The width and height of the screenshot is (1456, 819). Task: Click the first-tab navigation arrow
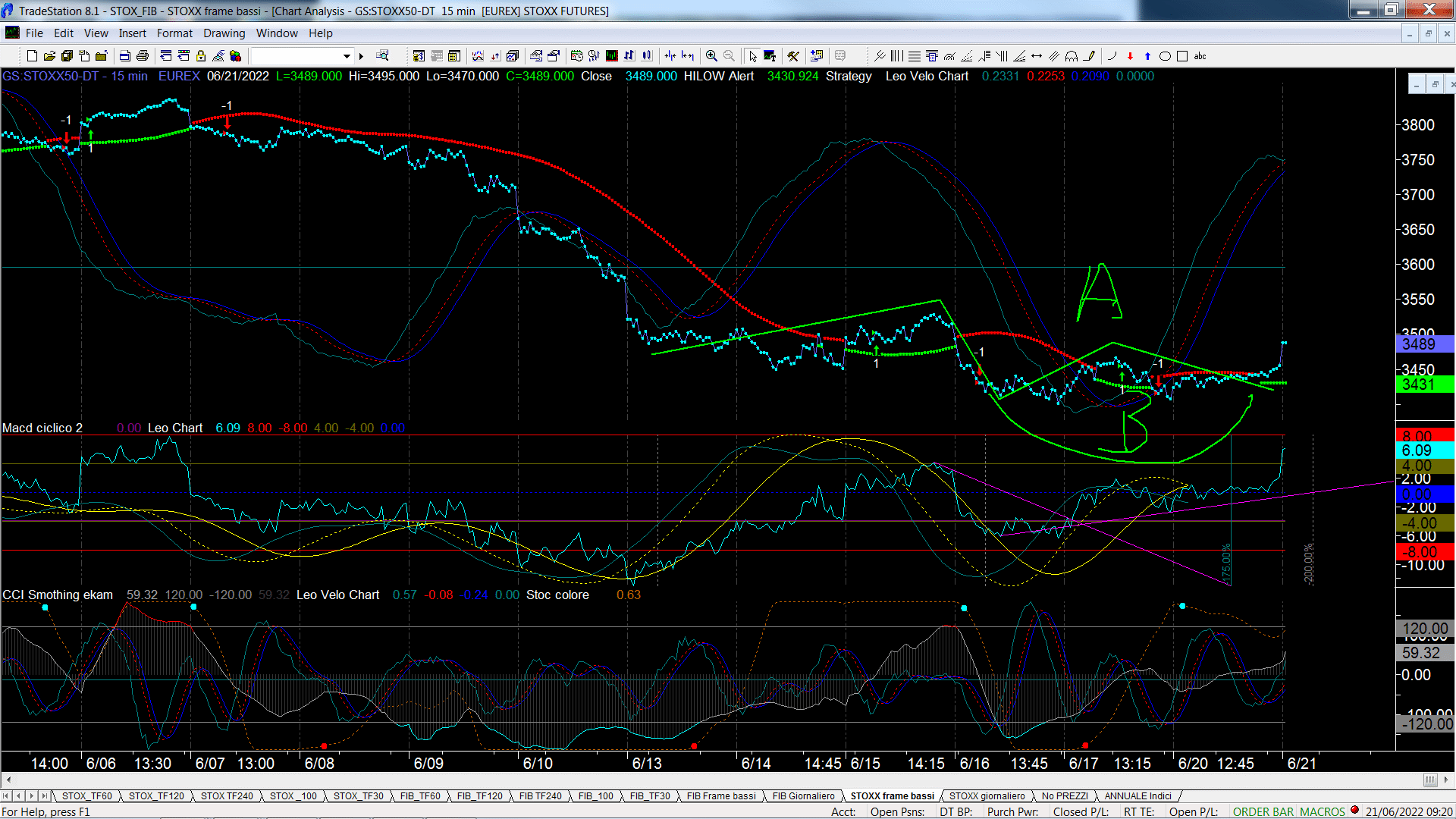point(6,795)
